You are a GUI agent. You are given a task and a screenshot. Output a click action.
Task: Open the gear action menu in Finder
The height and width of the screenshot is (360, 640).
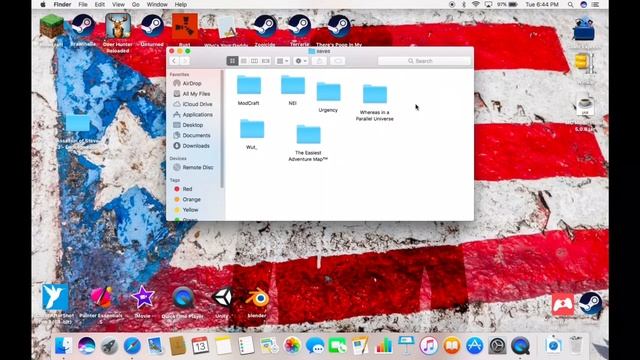click(301, 61)
